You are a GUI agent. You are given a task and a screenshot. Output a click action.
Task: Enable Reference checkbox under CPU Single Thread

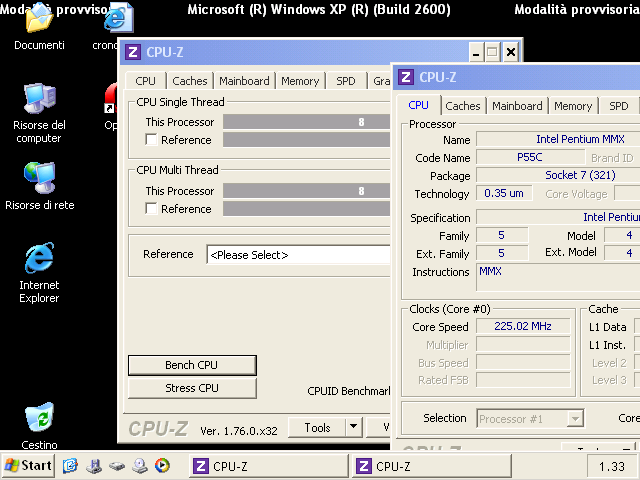click(152, 140)
